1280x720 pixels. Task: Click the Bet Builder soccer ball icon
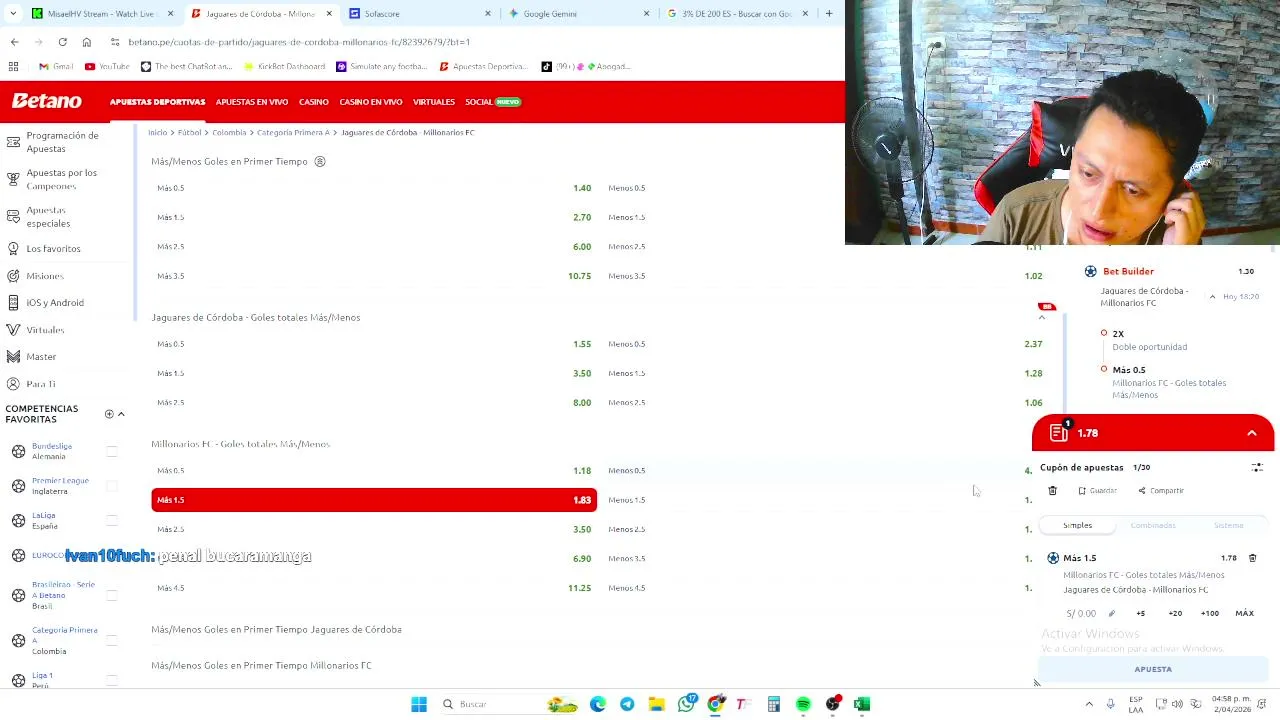tap(1090, 271)
